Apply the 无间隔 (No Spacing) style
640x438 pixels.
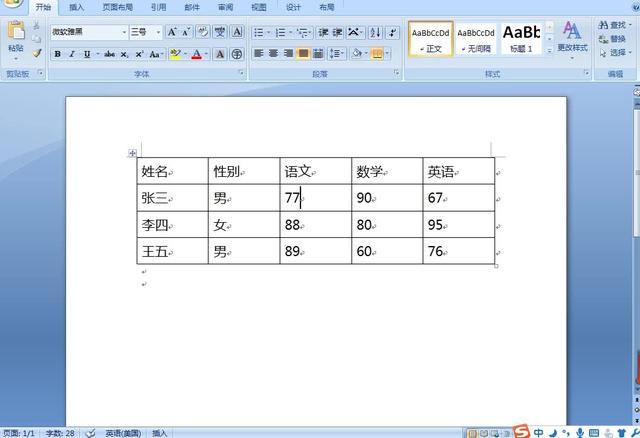pyautogui.click(x=476, y=39)
